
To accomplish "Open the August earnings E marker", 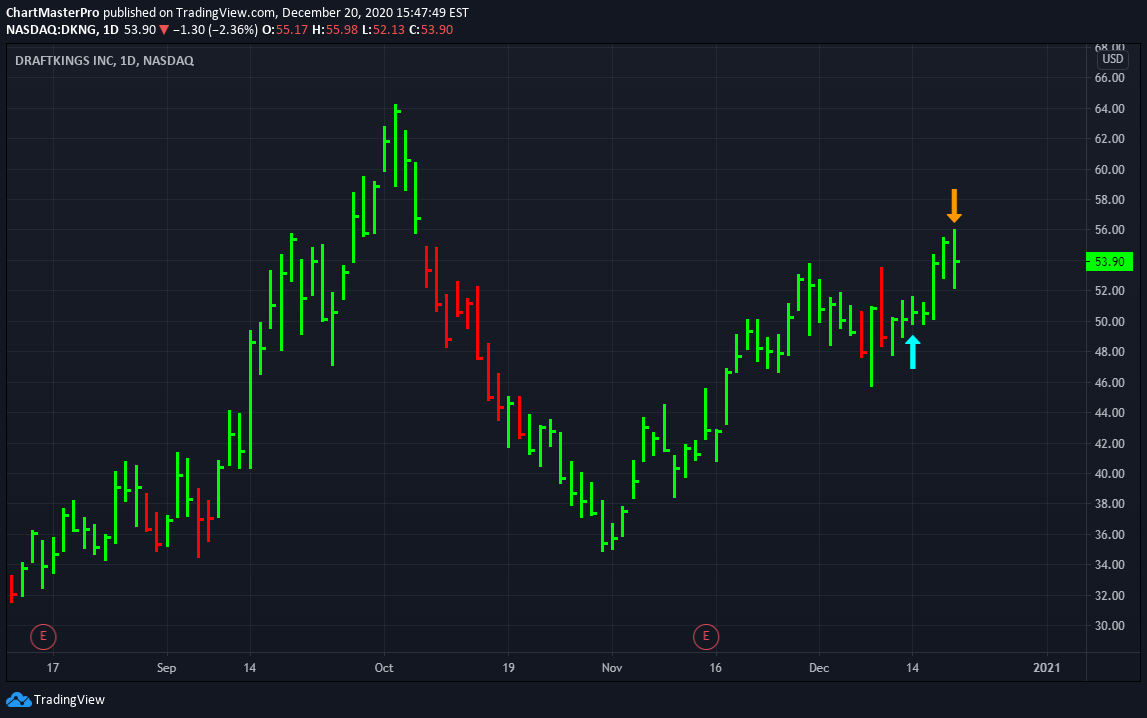I will point(43,636).
